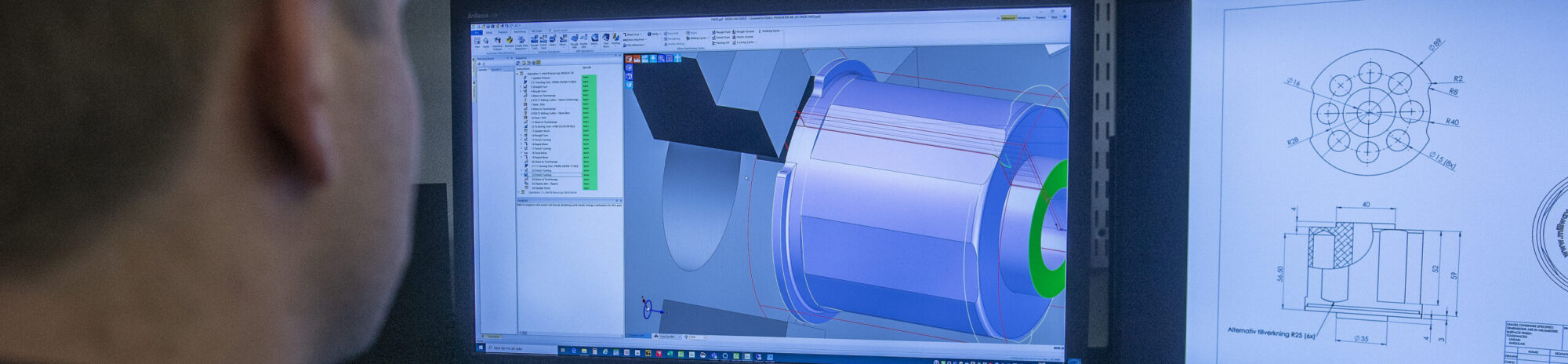Click the Parting Off cycle button

click(x=720, y=42)
